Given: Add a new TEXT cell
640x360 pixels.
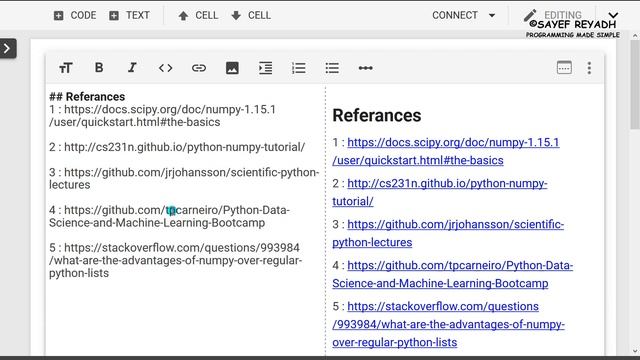Looking at the screenshot, I should pos(129,16).
